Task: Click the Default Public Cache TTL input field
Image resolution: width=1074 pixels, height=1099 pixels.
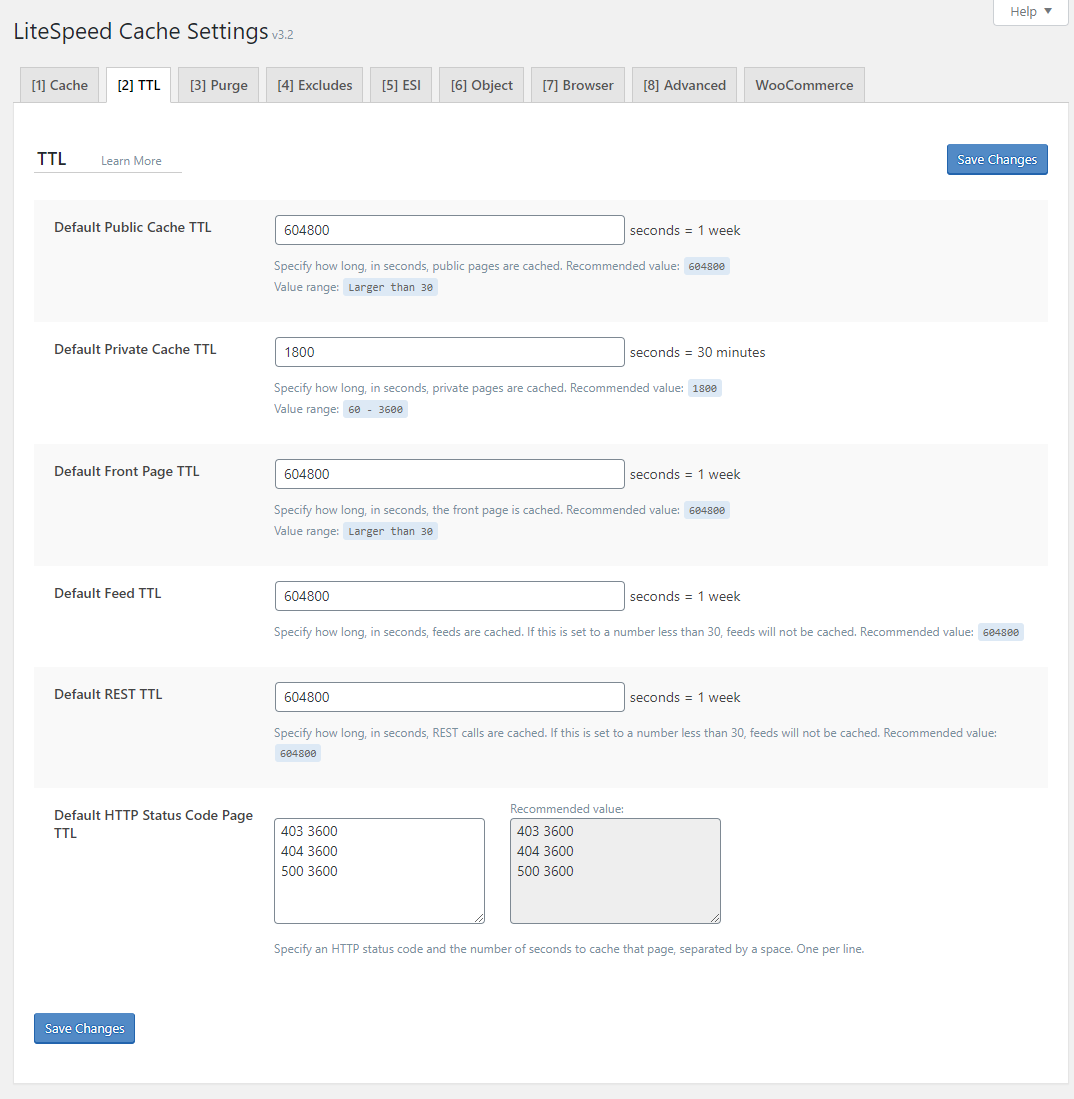Action: [x=449, y=230]
